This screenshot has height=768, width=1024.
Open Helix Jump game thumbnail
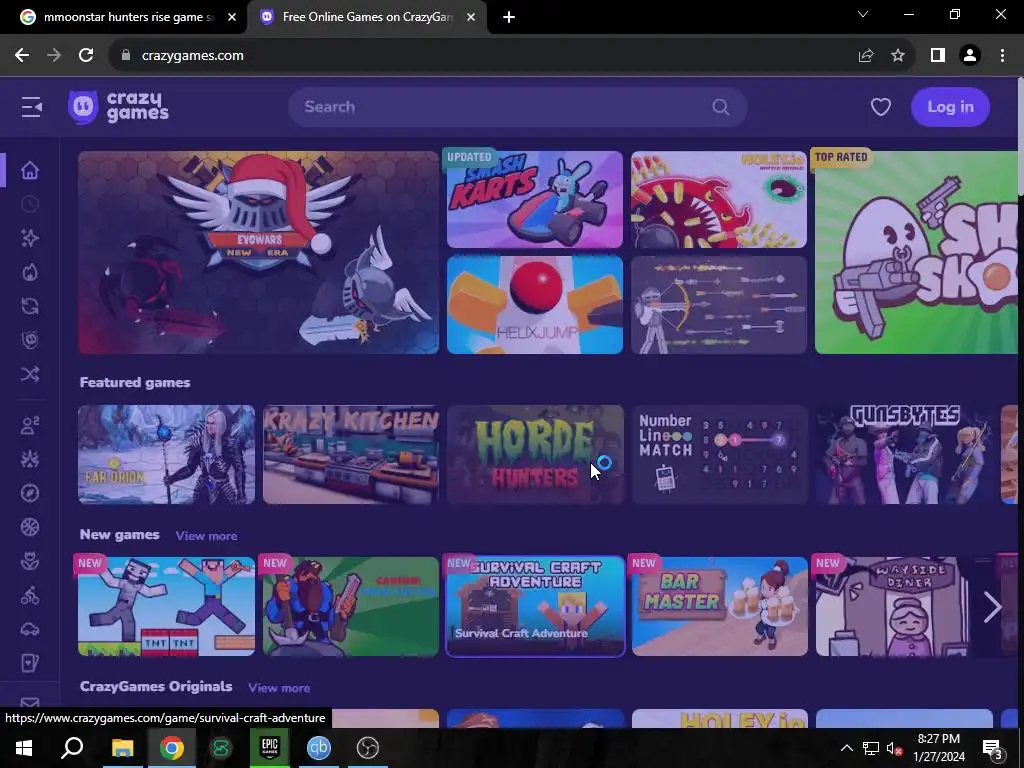point(535,305)
